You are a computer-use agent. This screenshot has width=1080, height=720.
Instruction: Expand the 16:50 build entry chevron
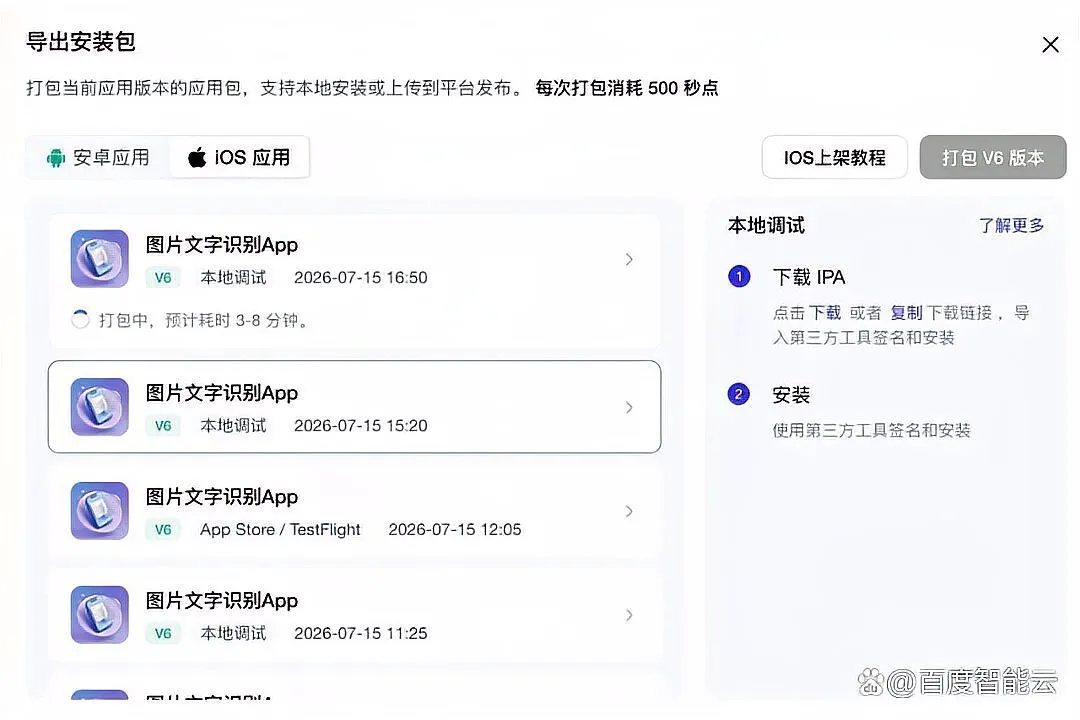(629, 259)
